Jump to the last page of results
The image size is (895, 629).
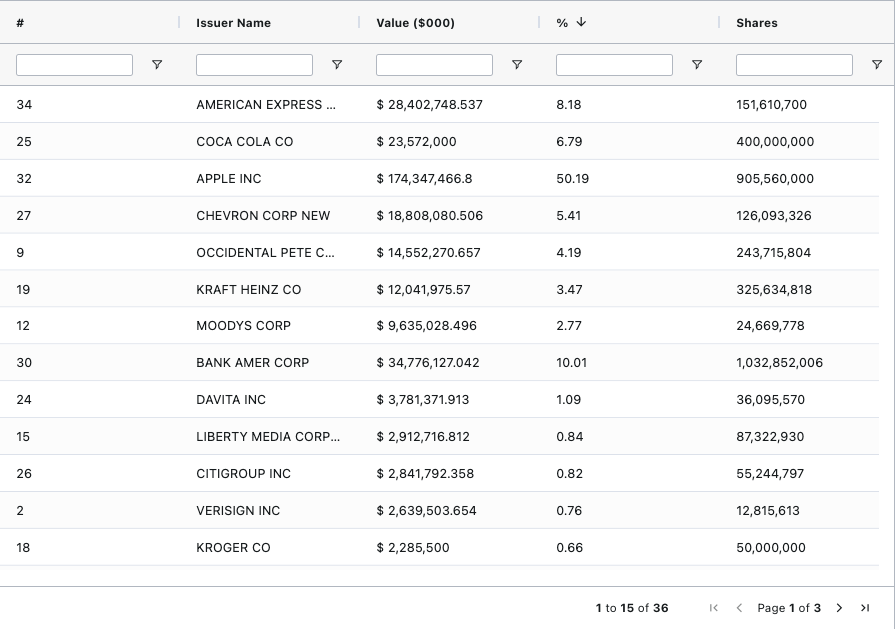865,608
